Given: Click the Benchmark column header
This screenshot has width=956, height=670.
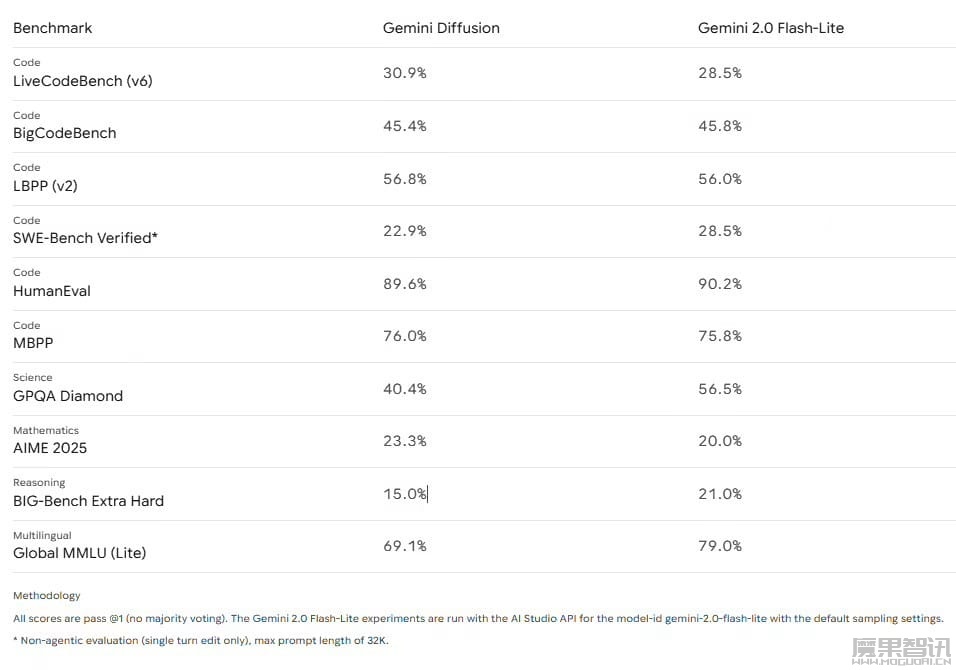Looking at the screenshot, I should point(52,28).
